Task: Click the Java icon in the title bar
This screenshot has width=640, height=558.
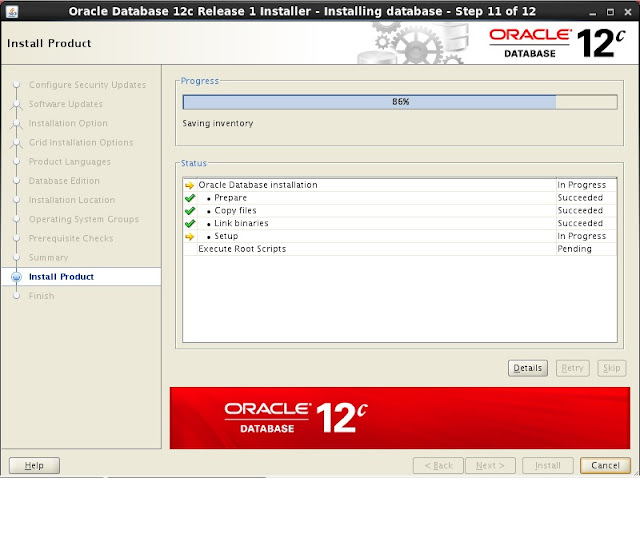Action: point(12,11)
